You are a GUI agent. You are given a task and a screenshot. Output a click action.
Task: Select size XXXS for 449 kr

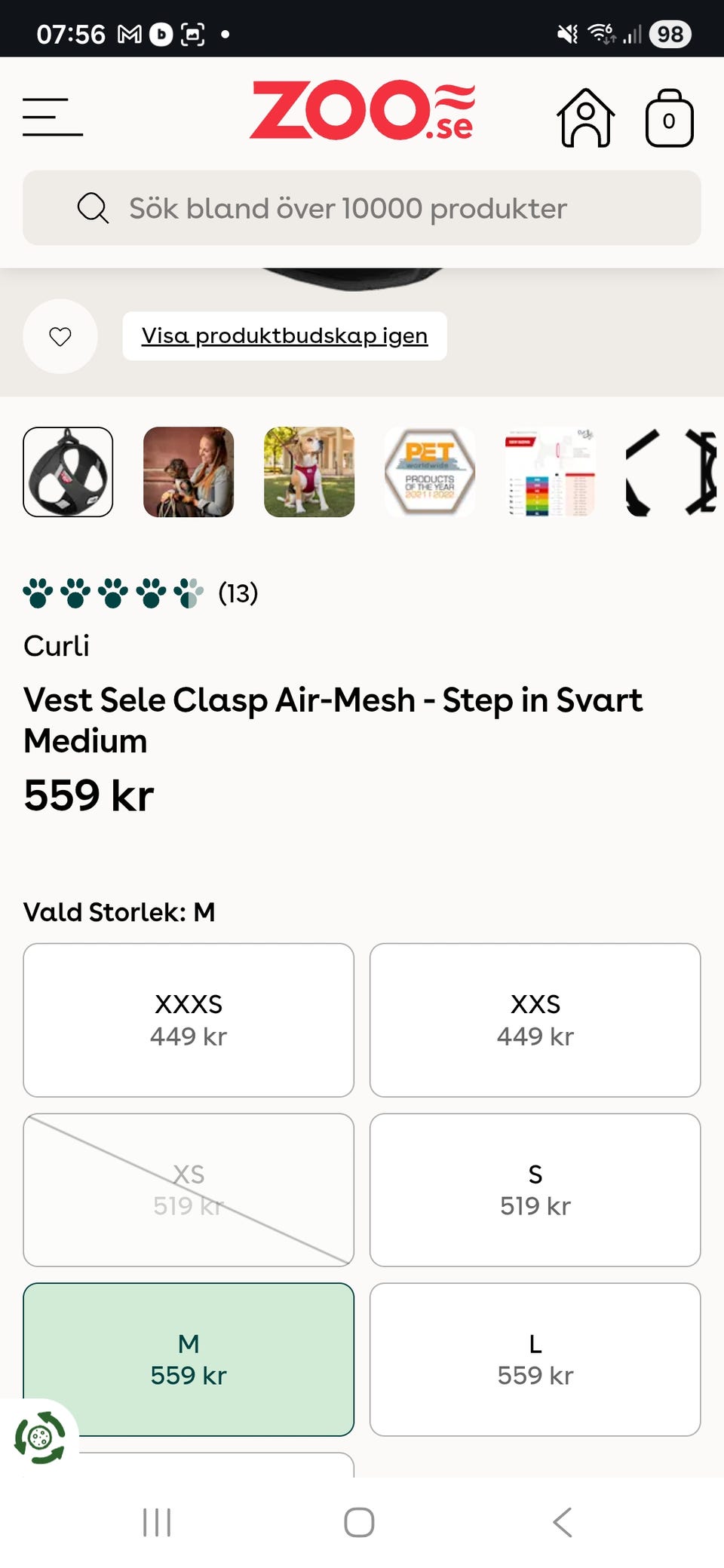point(189,1020)
